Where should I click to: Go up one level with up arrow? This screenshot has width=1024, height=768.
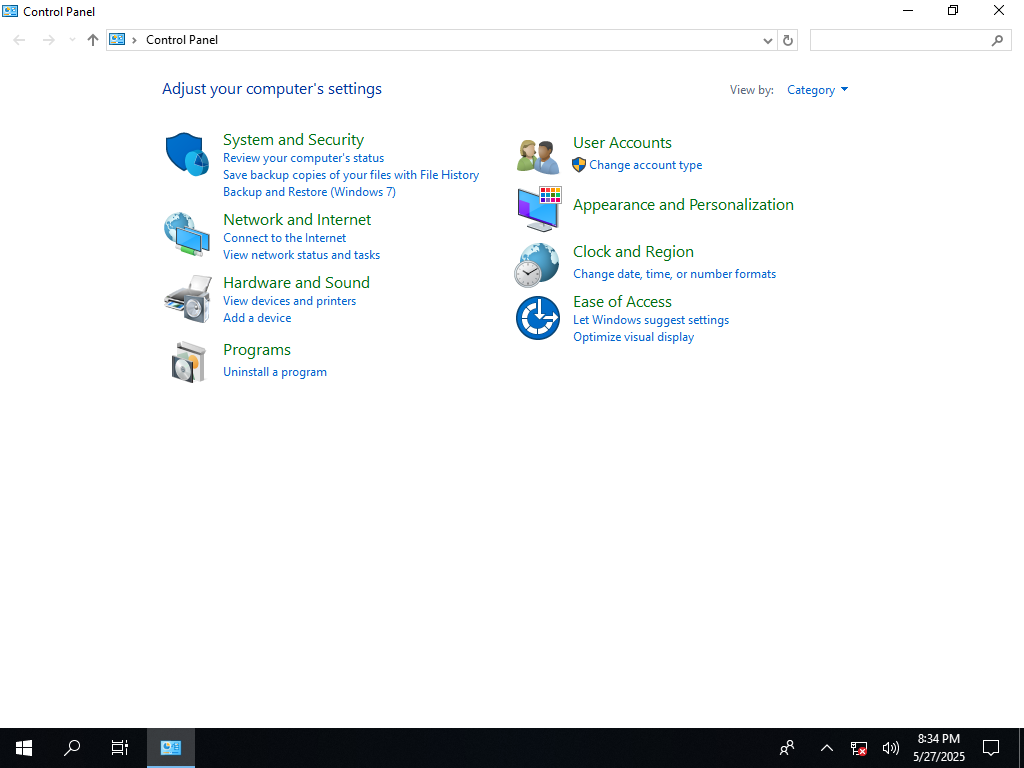click(93, 40)
